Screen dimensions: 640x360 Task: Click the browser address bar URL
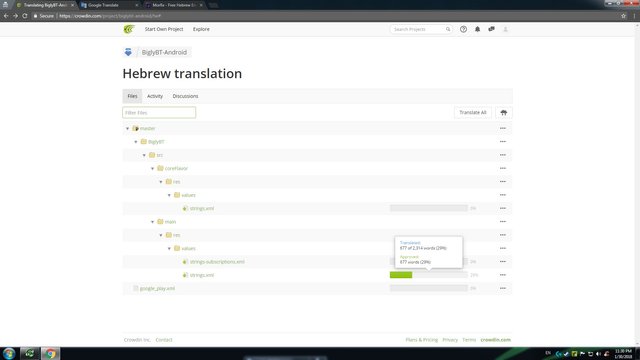[x=110, y=16]
